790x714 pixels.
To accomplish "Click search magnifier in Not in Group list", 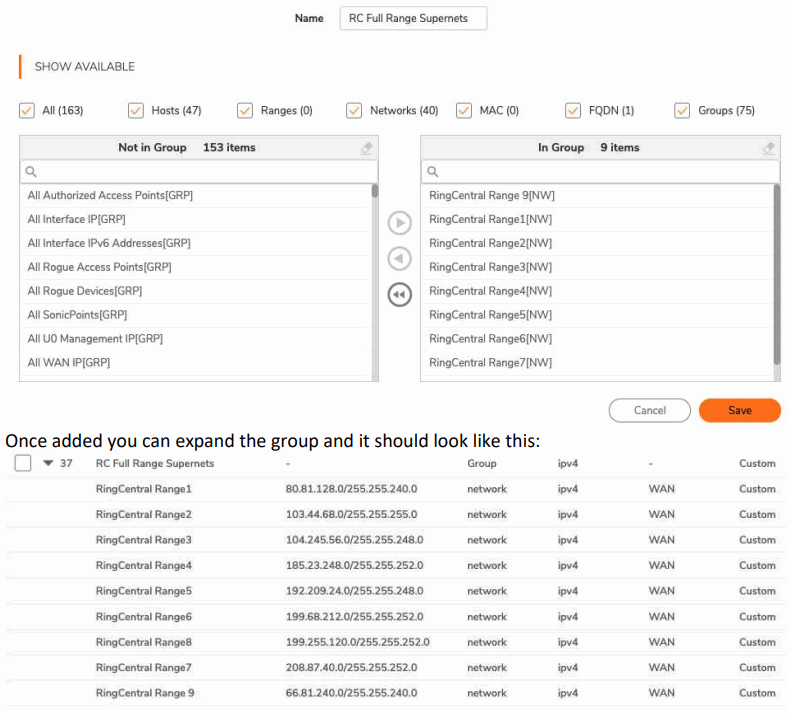I will pos(31,172).
